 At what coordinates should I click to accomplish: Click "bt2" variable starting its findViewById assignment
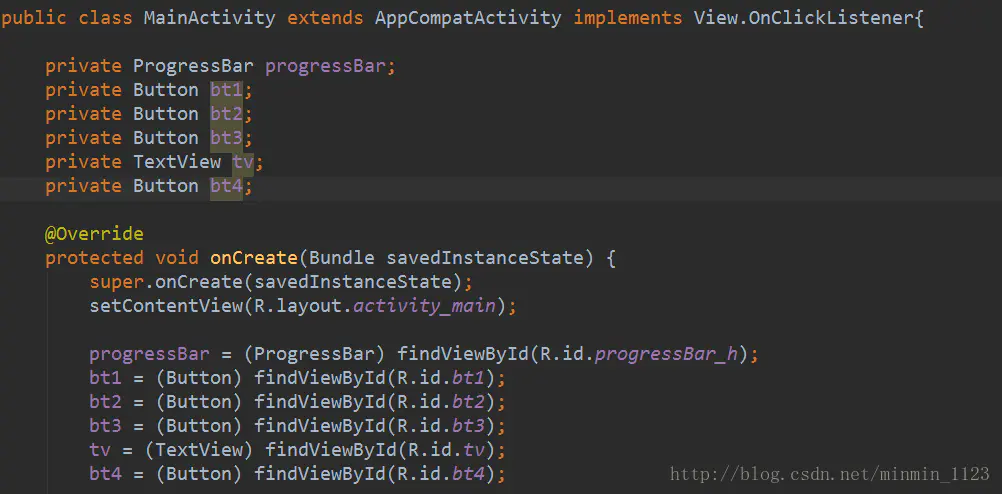105,403
